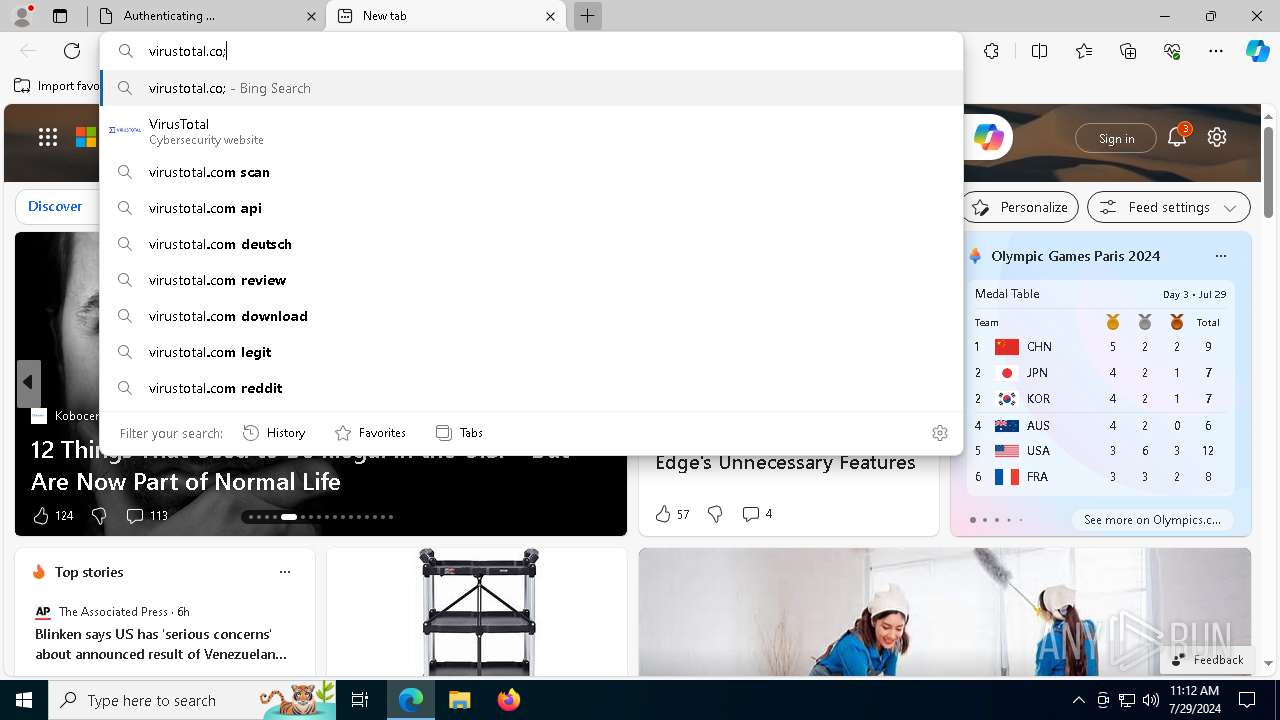
Task: Expand the Feed settings dropdown
Action: [1169, 207]
